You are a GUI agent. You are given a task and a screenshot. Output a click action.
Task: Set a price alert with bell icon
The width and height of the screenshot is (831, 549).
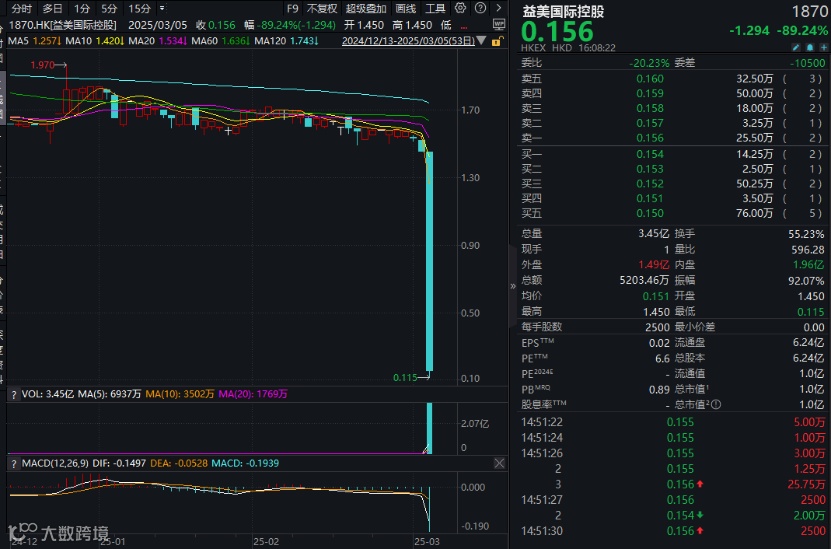[x=810, y=48]
